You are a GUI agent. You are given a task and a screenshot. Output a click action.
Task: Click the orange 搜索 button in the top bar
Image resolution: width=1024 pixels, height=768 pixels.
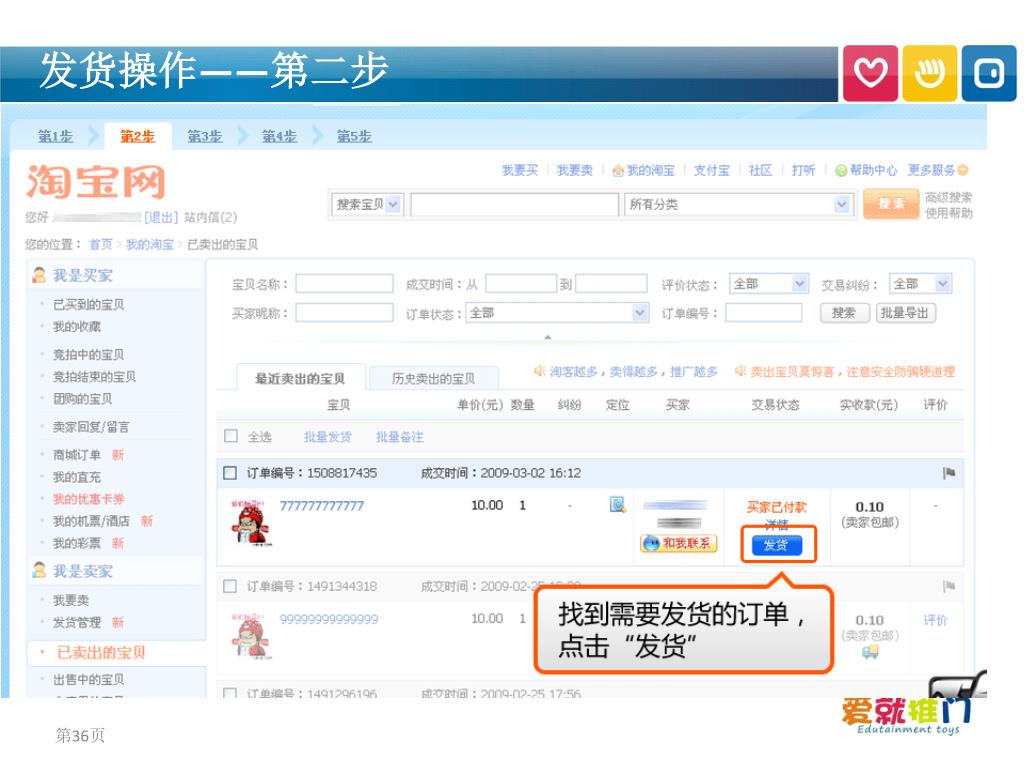[891, 204]
